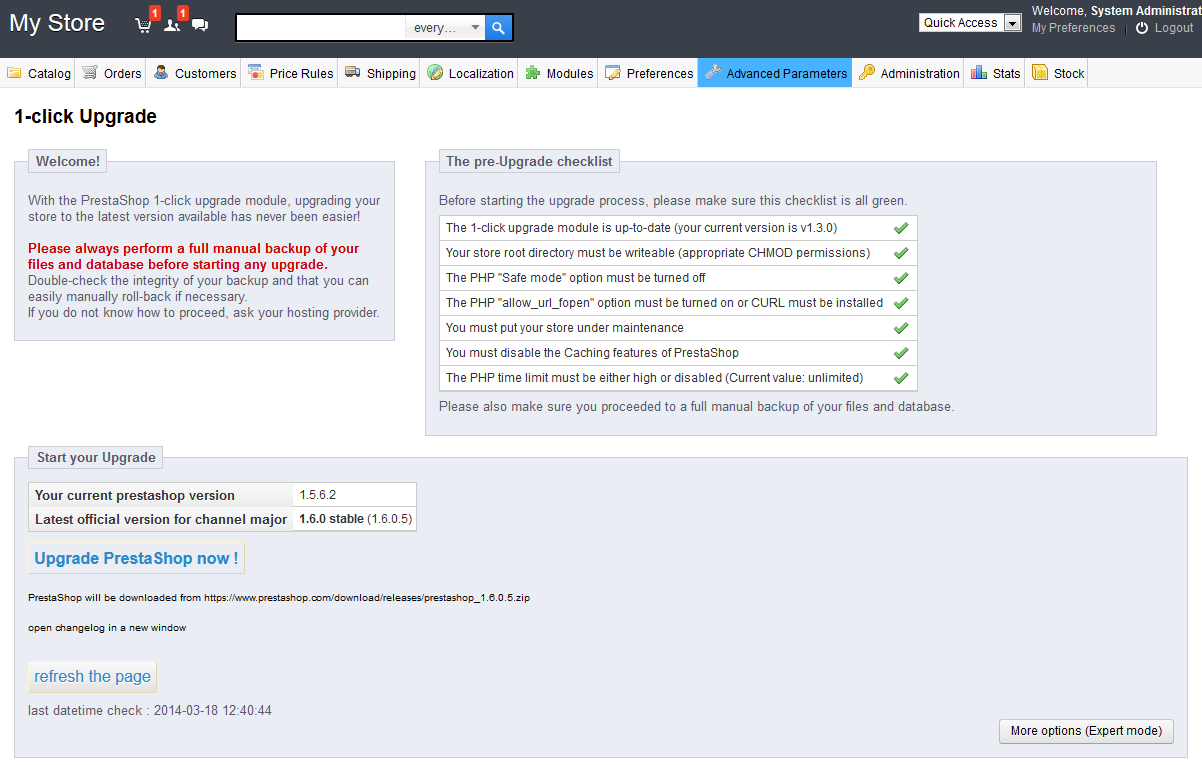Click the My Store title link
Viewport: 1202px width, 765px height.
pyautogui.click(x=57, y=23)
